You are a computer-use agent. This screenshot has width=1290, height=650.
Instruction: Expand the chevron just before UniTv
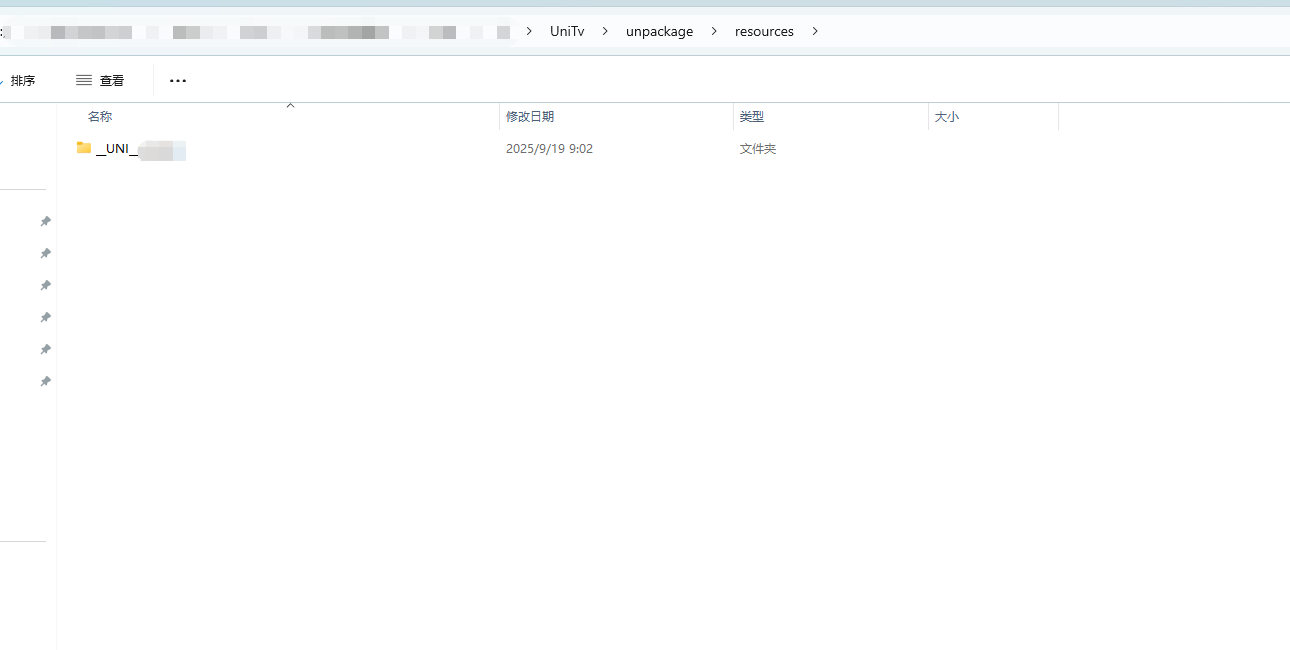529,31
